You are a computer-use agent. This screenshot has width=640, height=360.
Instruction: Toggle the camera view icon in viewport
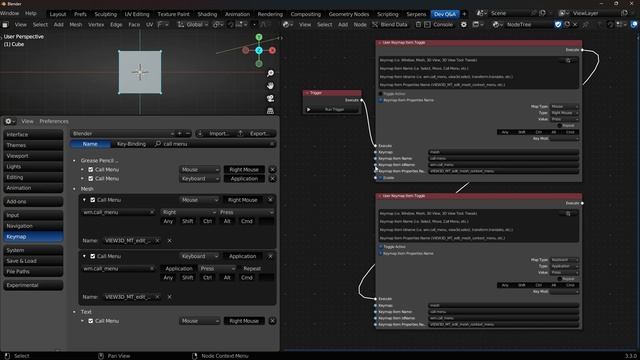(x=270, y=98)
